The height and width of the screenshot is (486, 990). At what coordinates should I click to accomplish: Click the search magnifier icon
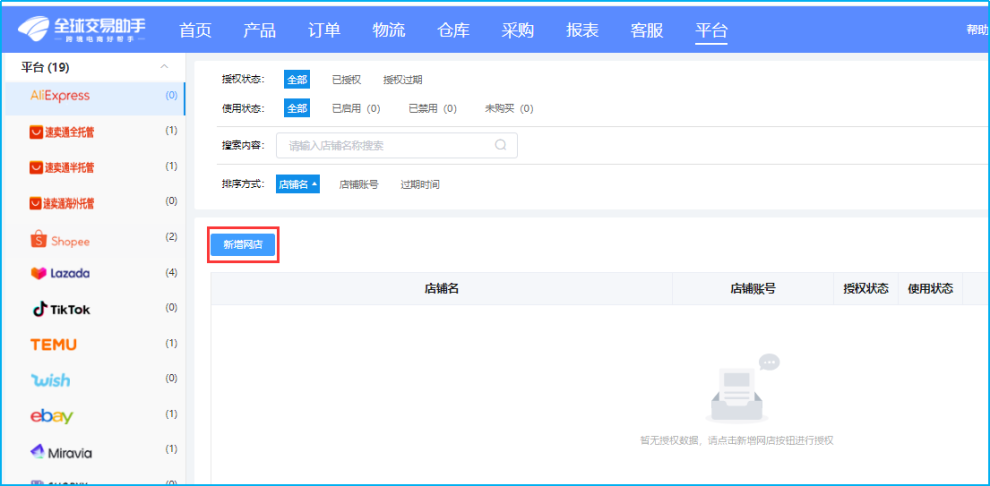501,145
